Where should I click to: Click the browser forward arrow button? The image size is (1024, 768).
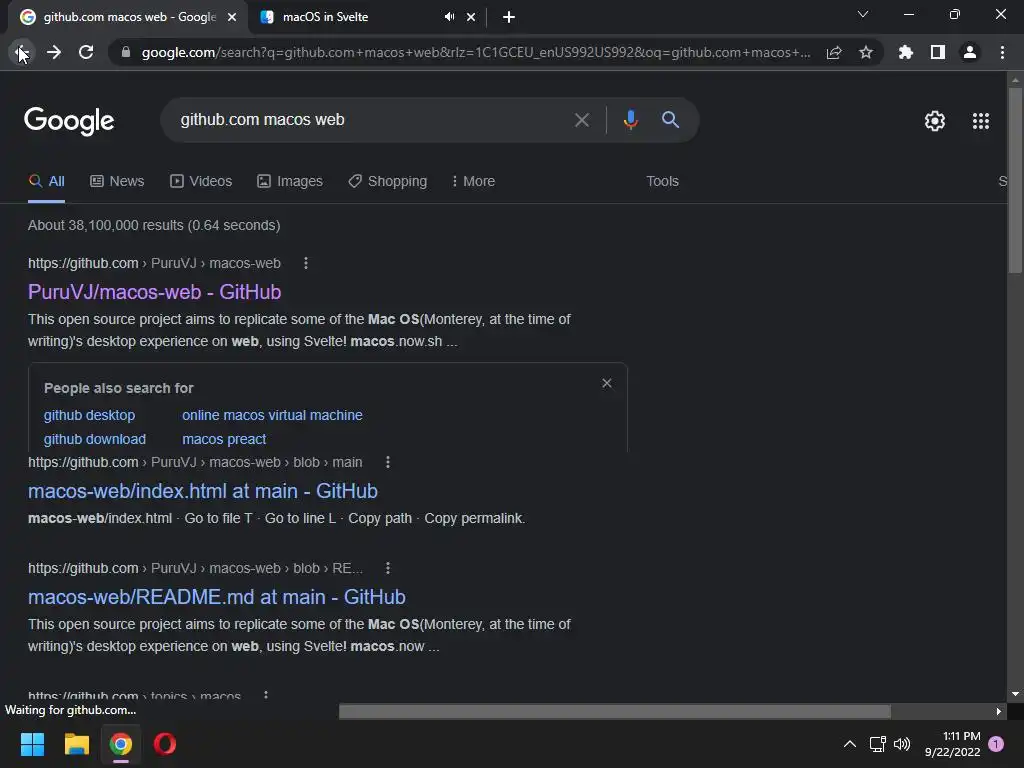(x=54, y=52)
